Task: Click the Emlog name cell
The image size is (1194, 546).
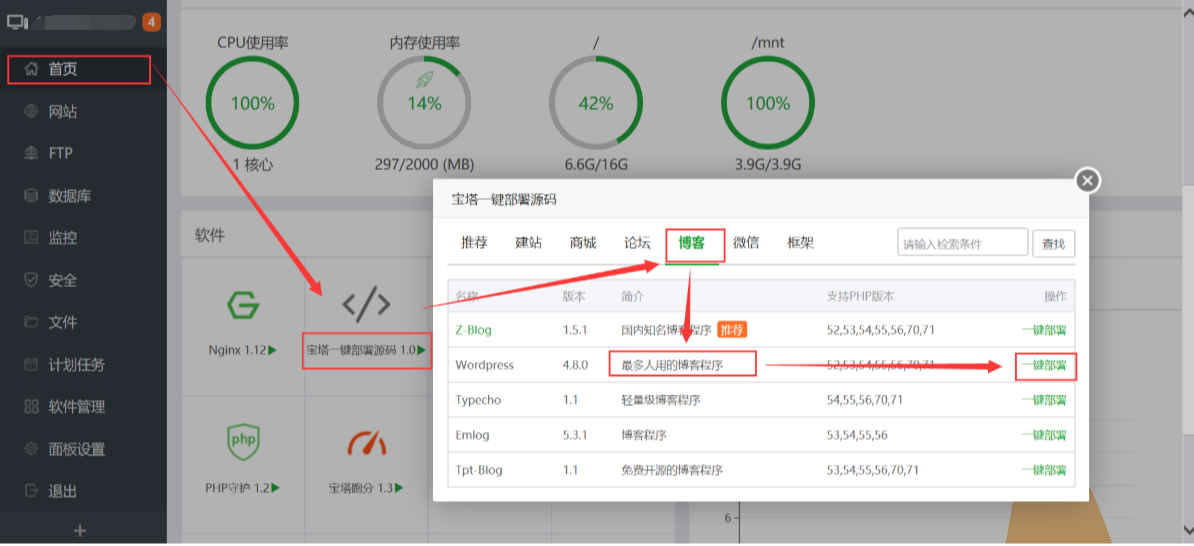Action: pos(472,435)
